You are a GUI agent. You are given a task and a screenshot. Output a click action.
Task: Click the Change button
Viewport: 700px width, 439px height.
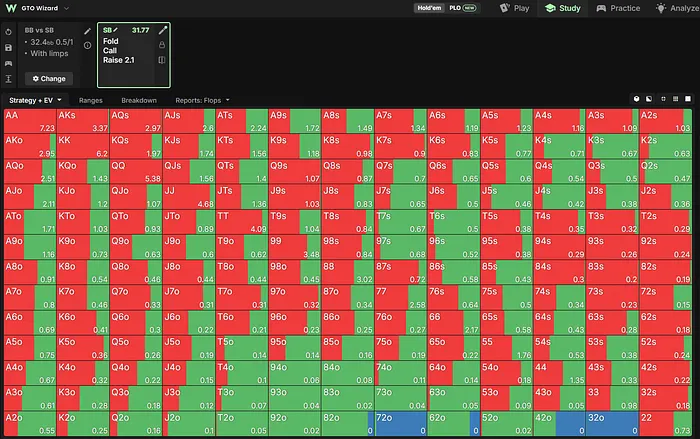point(49,79)
